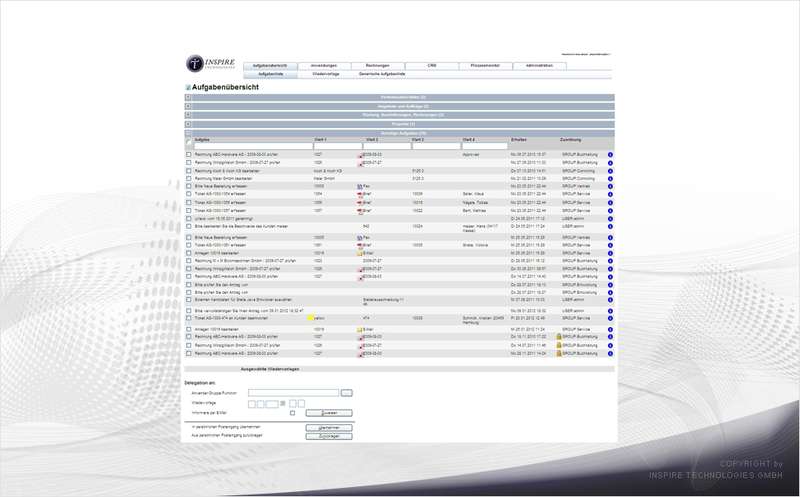The height and width of the screenshot is (497, 800).
Task: Click E-Mail icon in Anlagen row dated 25.05.2011
Action: click(360, 253)
